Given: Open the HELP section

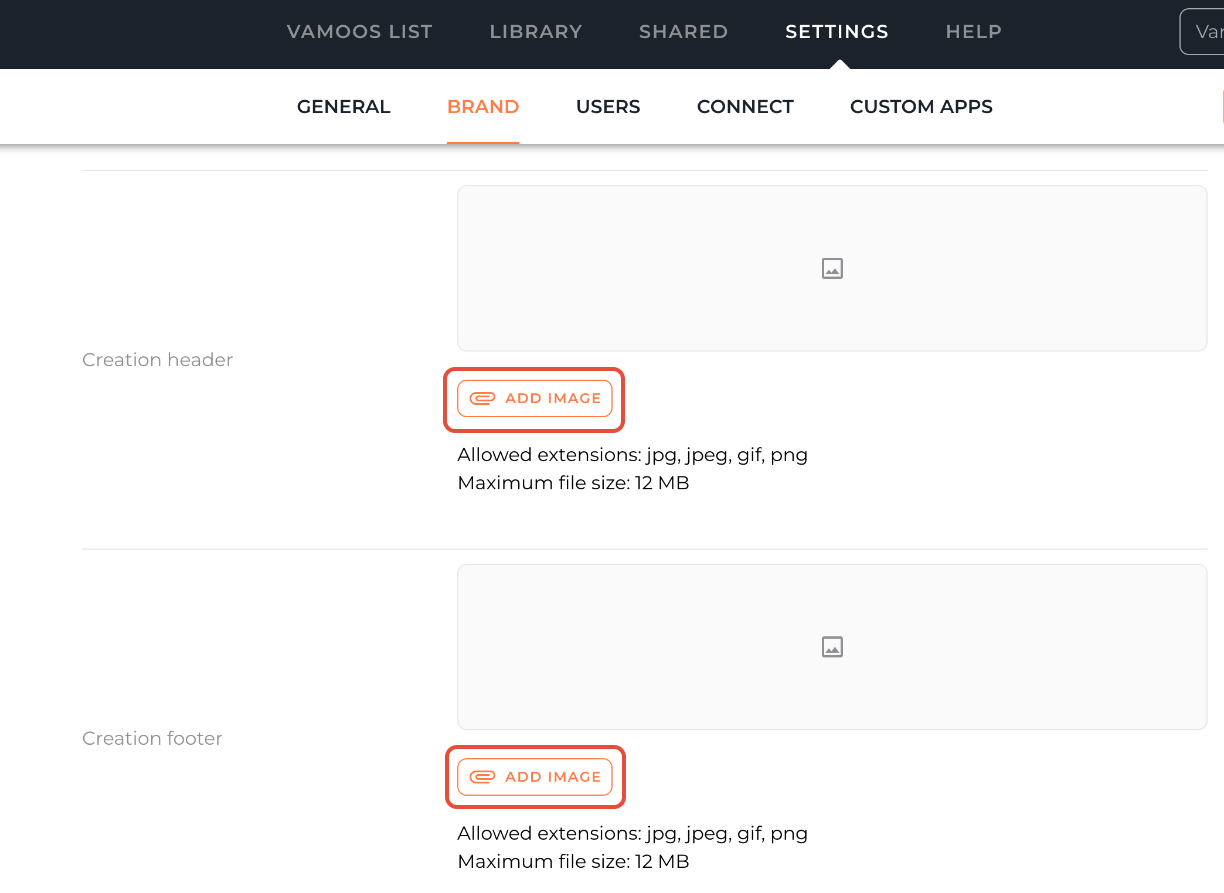Looking at the screenshot, I should click(972, 31).
